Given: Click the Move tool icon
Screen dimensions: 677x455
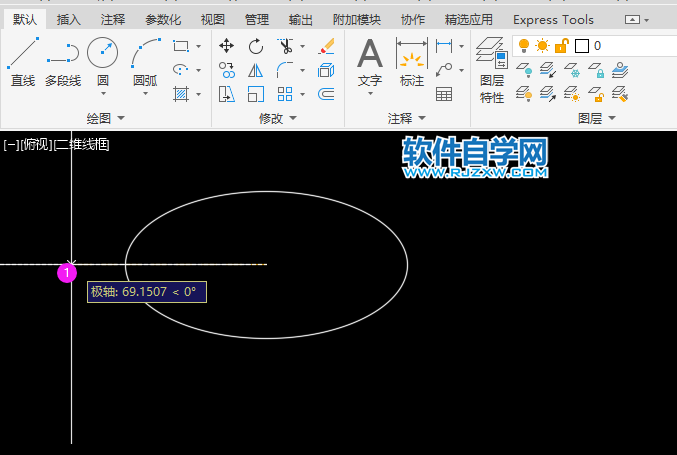Looking at the screenshot, I should pos(227,46).
